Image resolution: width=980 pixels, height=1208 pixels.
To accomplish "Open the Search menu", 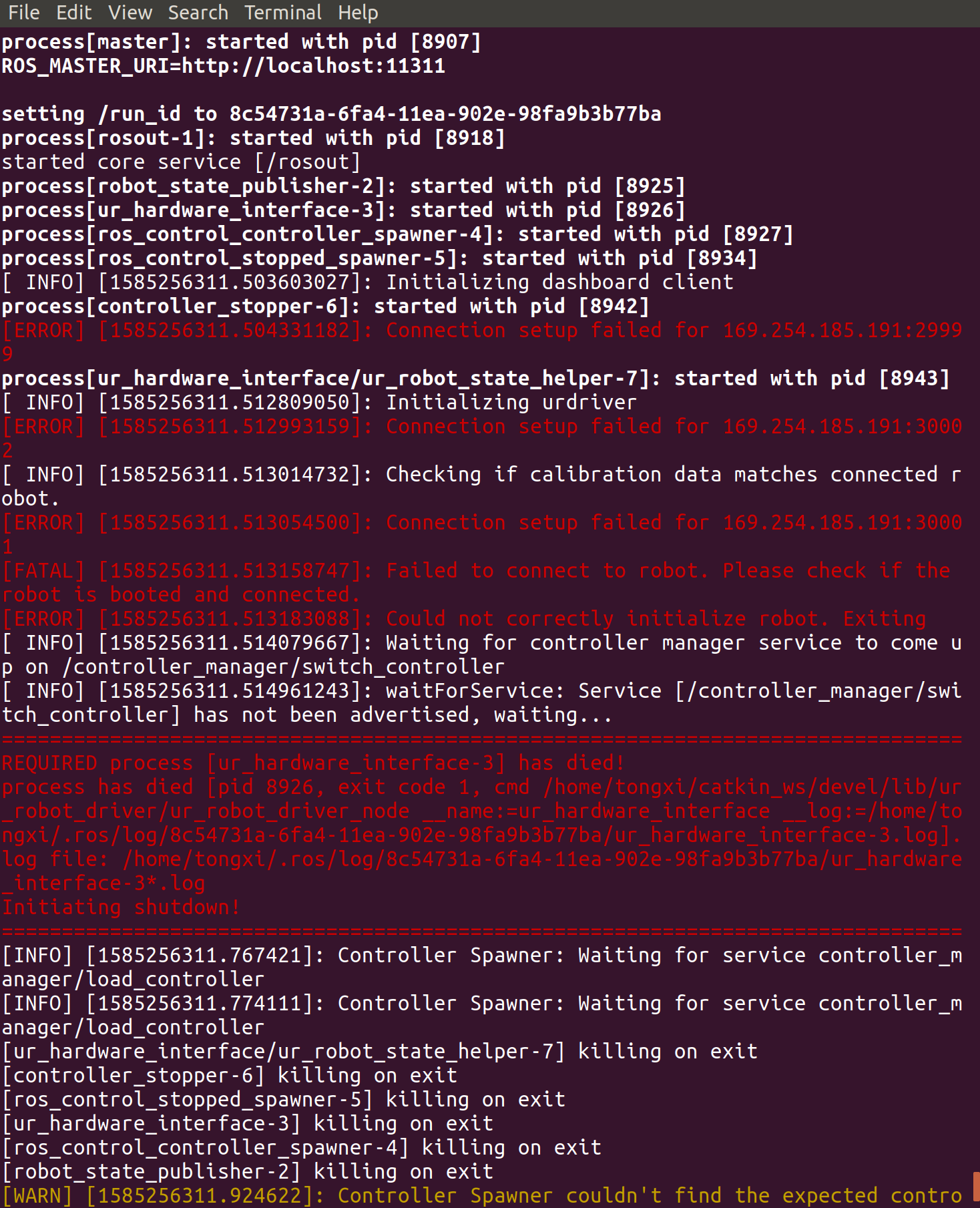I will point(198,13).
